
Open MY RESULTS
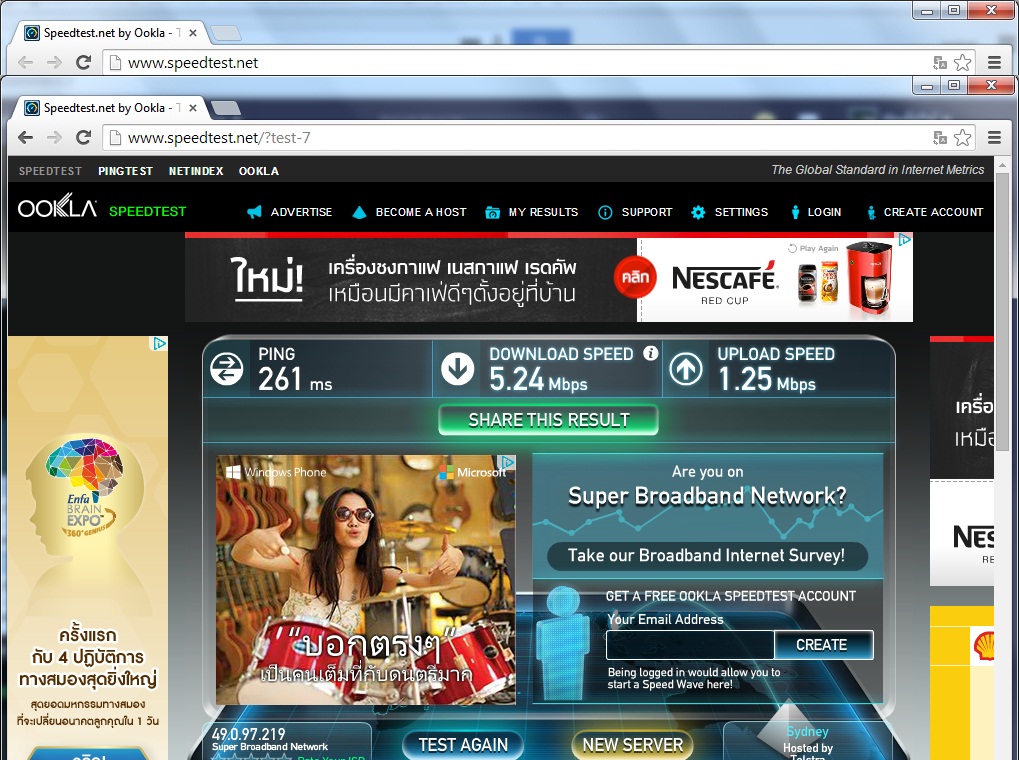(x=543, y=212)
